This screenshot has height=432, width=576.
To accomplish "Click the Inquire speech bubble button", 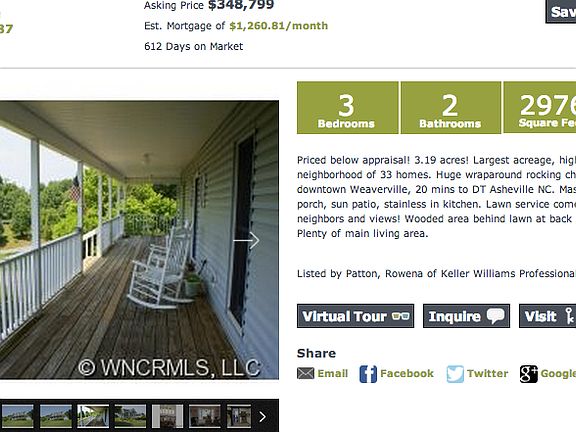I will (x=466, y=316).
